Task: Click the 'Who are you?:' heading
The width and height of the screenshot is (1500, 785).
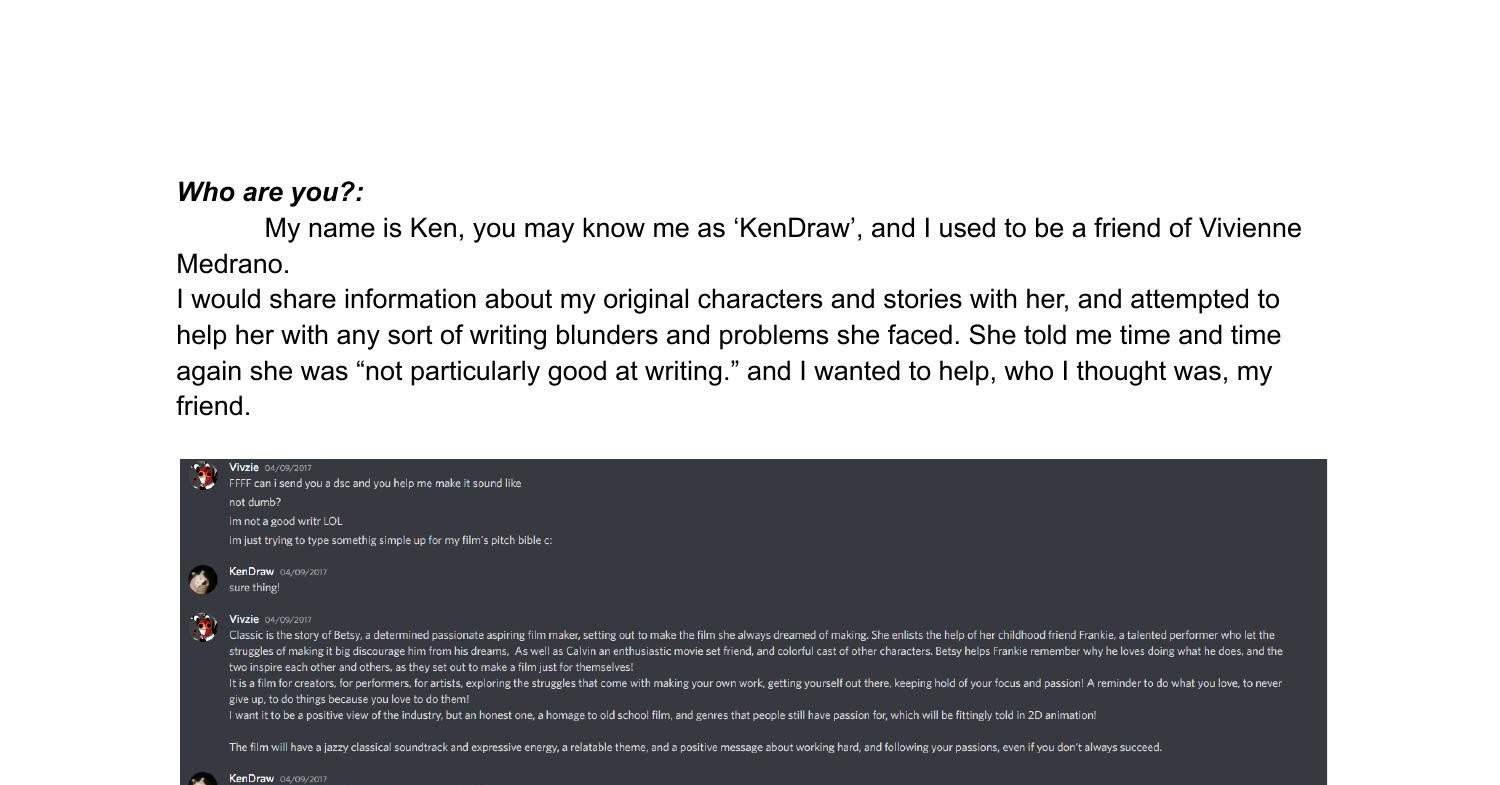Action: tap(270, 192)
